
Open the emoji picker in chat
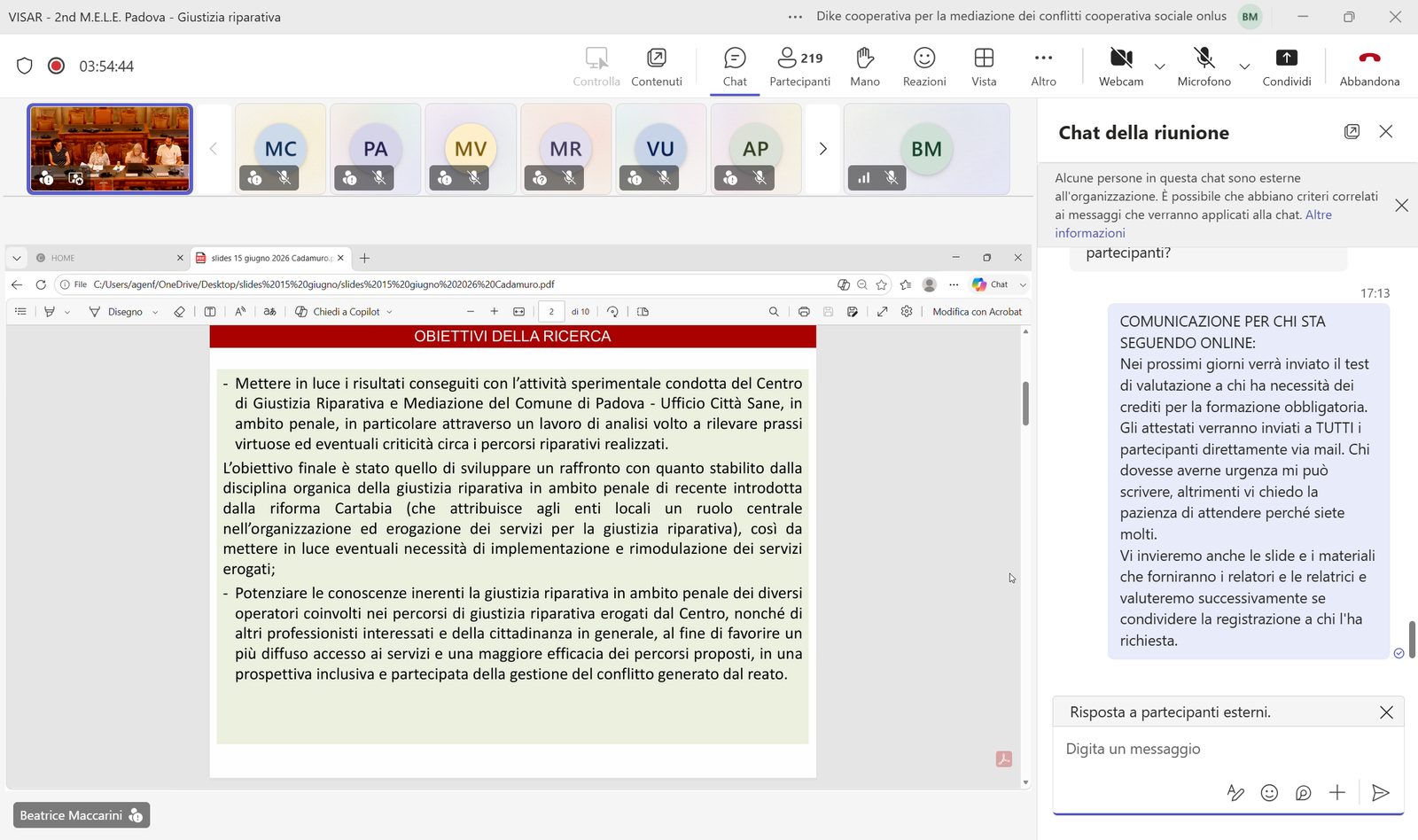(1269, 793)
